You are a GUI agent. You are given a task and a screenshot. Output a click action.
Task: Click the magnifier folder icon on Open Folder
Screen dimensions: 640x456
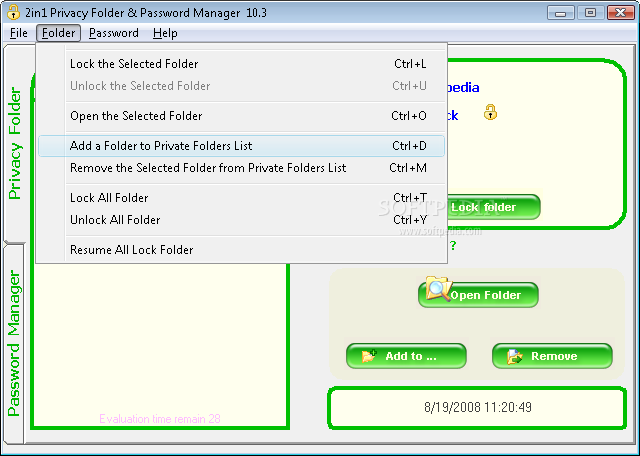pos(438,288)
